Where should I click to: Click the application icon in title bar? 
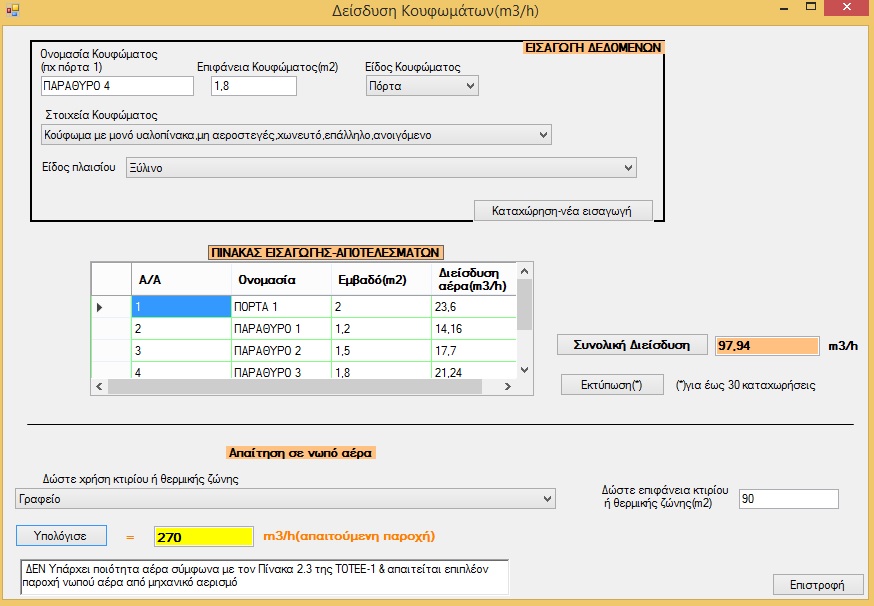click(x=13, y=9)
